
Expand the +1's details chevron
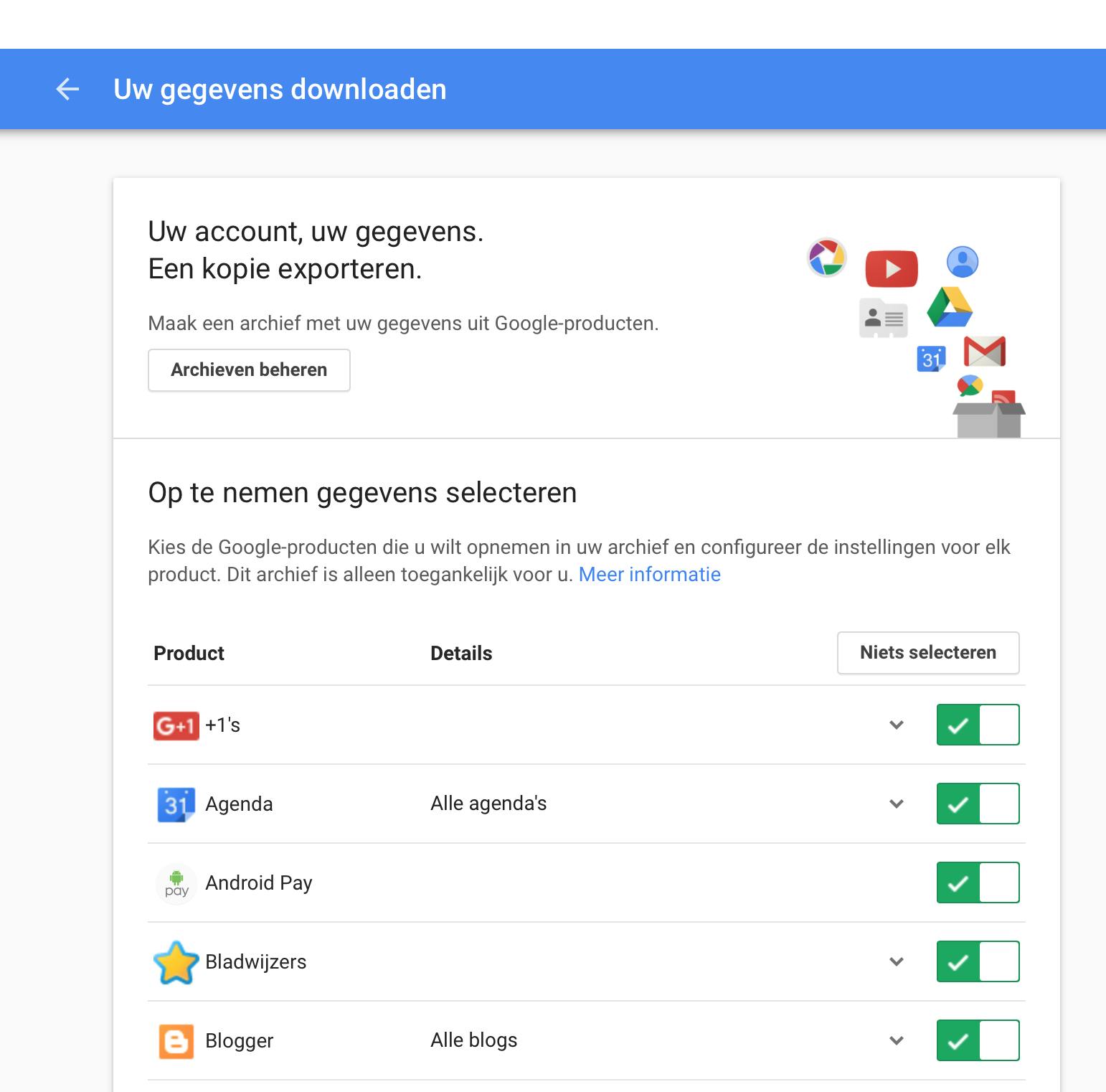coord(896,725)
